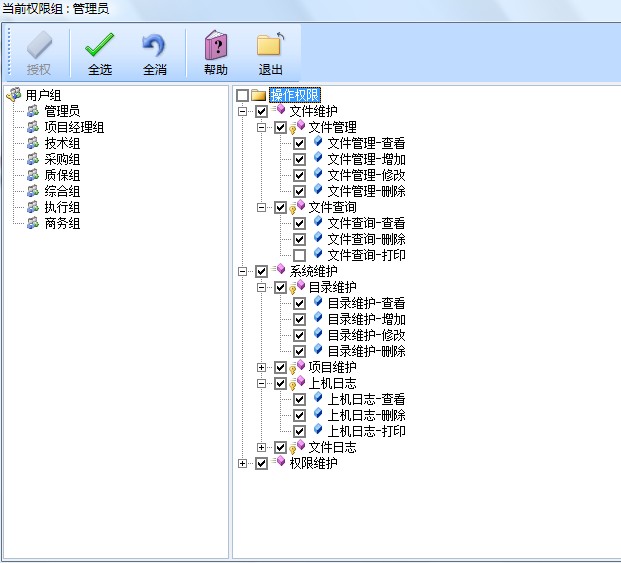Select the 项目维护 label in permission tree
The height and width of the screenshot is (563, 621).
332,367
